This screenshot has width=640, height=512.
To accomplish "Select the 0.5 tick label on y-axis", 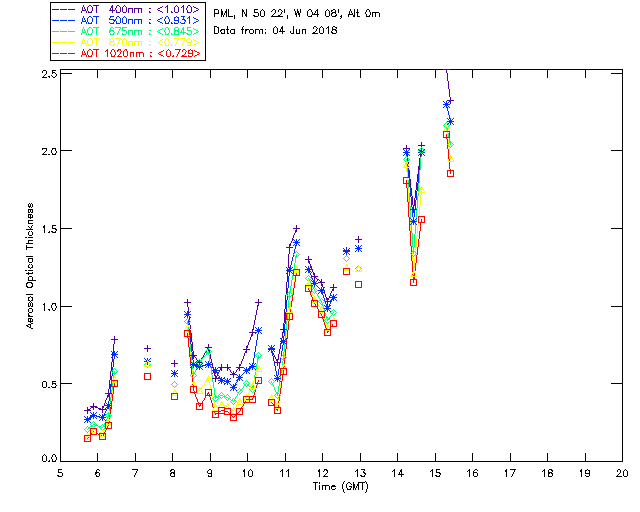I will tap(46, 384).
